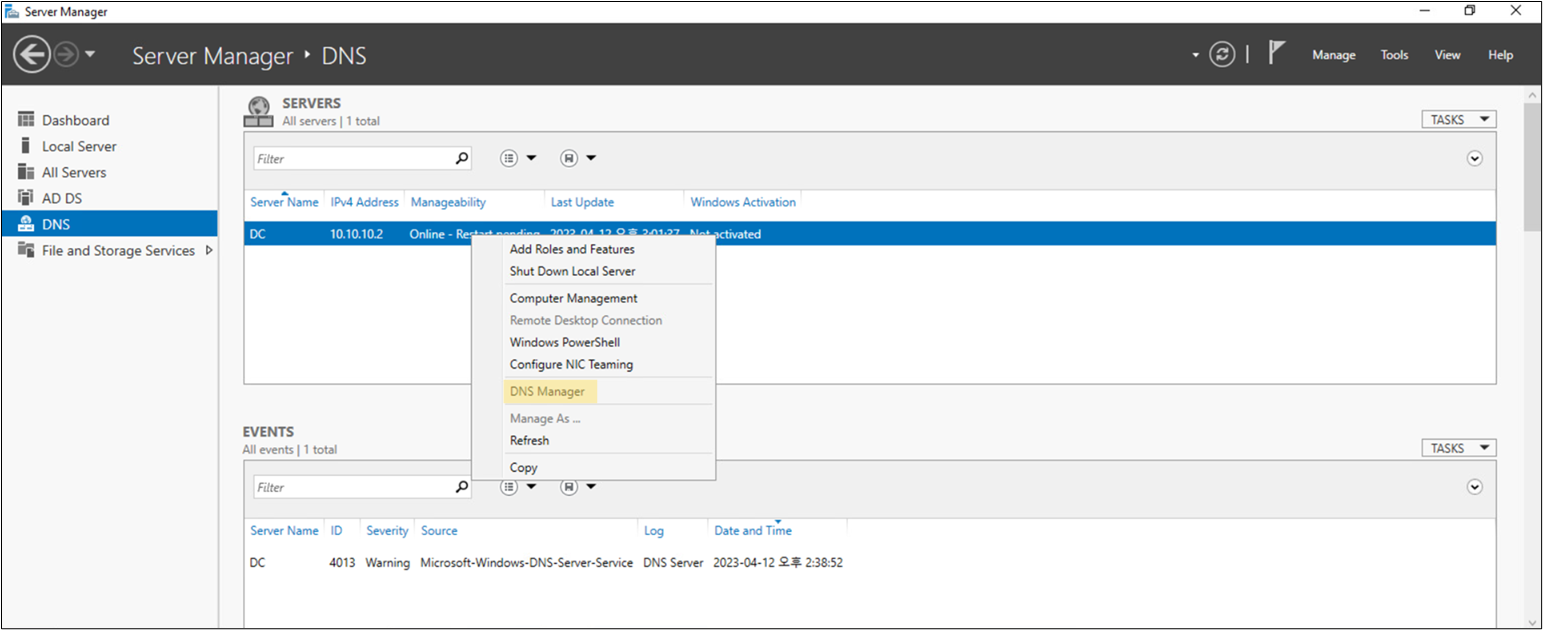Click the SERVERS section globe icon
The image size is (1543, 630).
coord(258,111)
